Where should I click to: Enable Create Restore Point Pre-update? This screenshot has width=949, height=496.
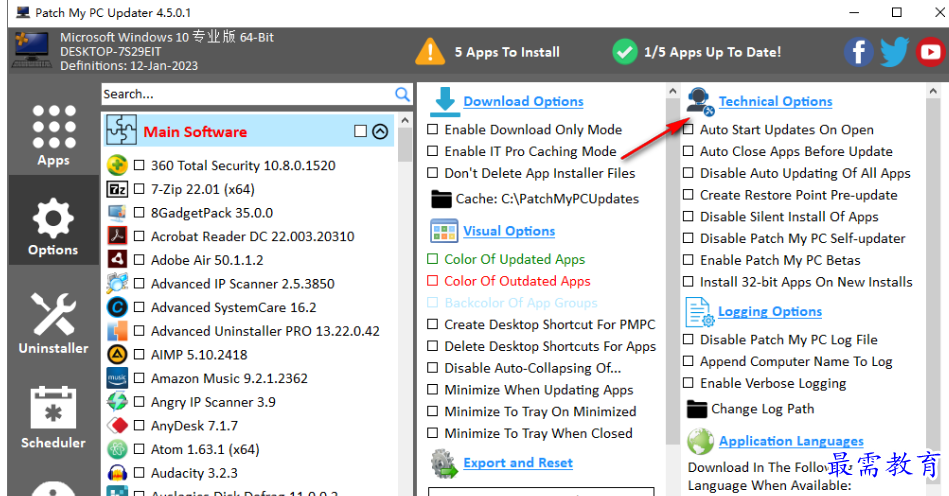tap(688, 195)
